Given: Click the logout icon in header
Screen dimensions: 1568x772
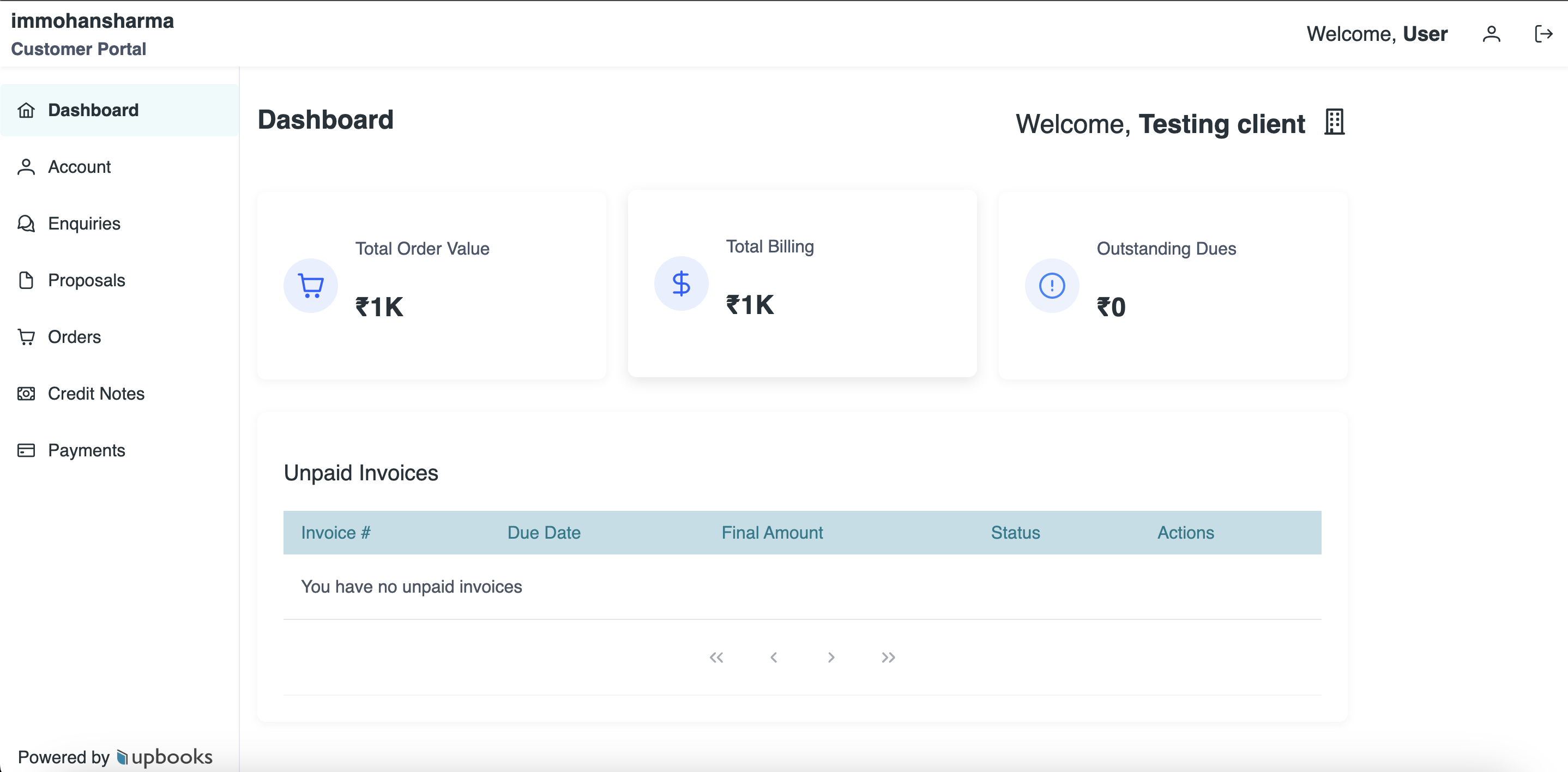Looking at the screenshot, I should (x=1543, y=34).
